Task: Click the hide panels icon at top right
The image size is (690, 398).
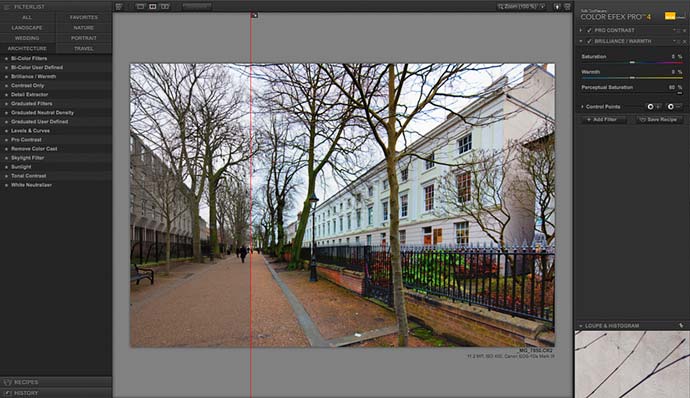Action: (x=567, y=7)
